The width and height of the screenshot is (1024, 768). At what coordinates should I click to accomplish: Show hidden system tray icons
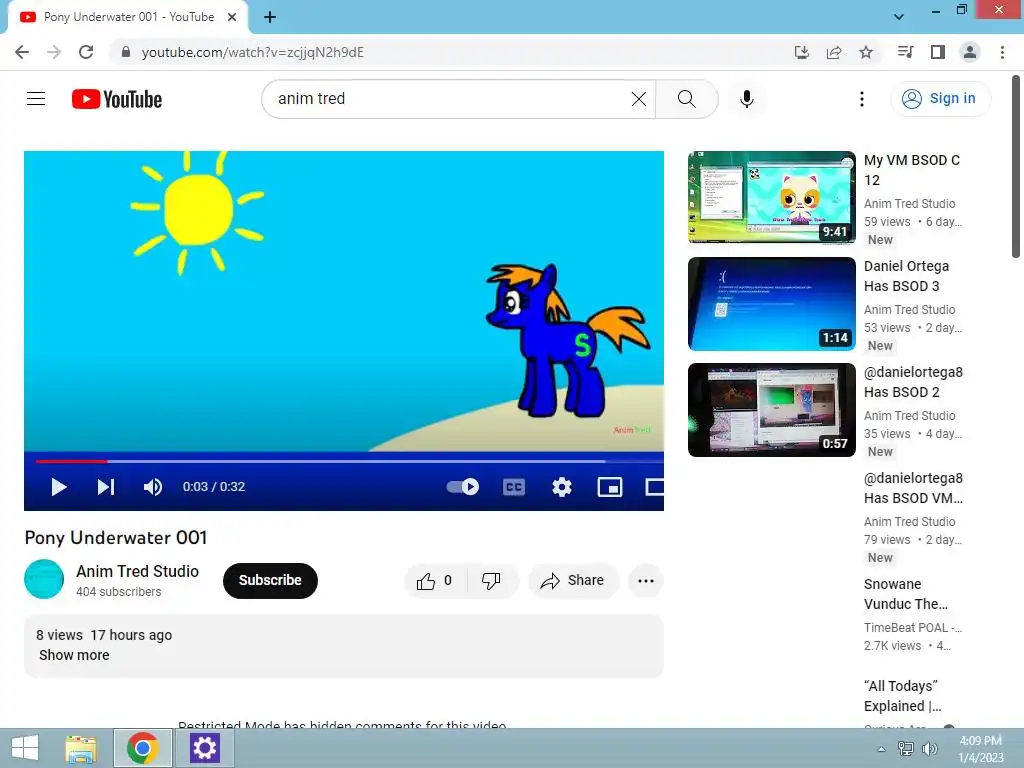pos(881,749)
